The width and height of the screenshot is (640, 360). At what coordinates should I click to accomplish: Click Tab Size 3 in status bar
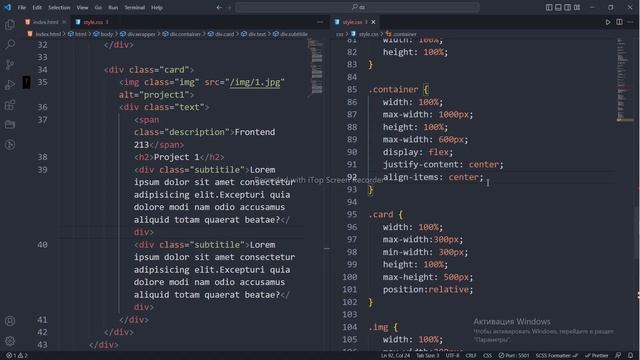pyautogui.click(x=427, y=356)
